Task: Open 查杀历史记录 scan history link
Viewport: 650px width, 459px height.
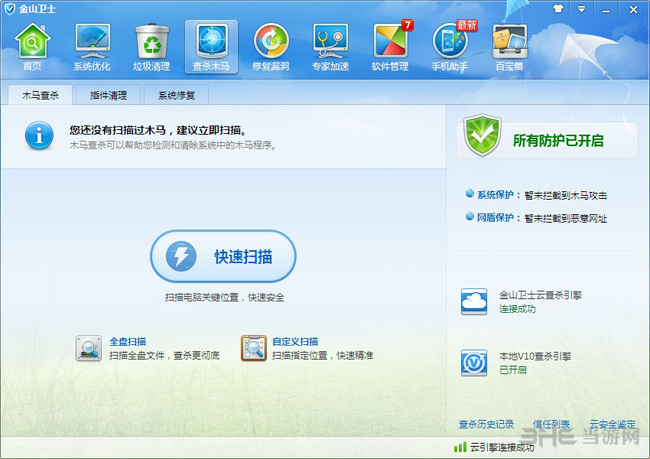Action: (486, 425)
